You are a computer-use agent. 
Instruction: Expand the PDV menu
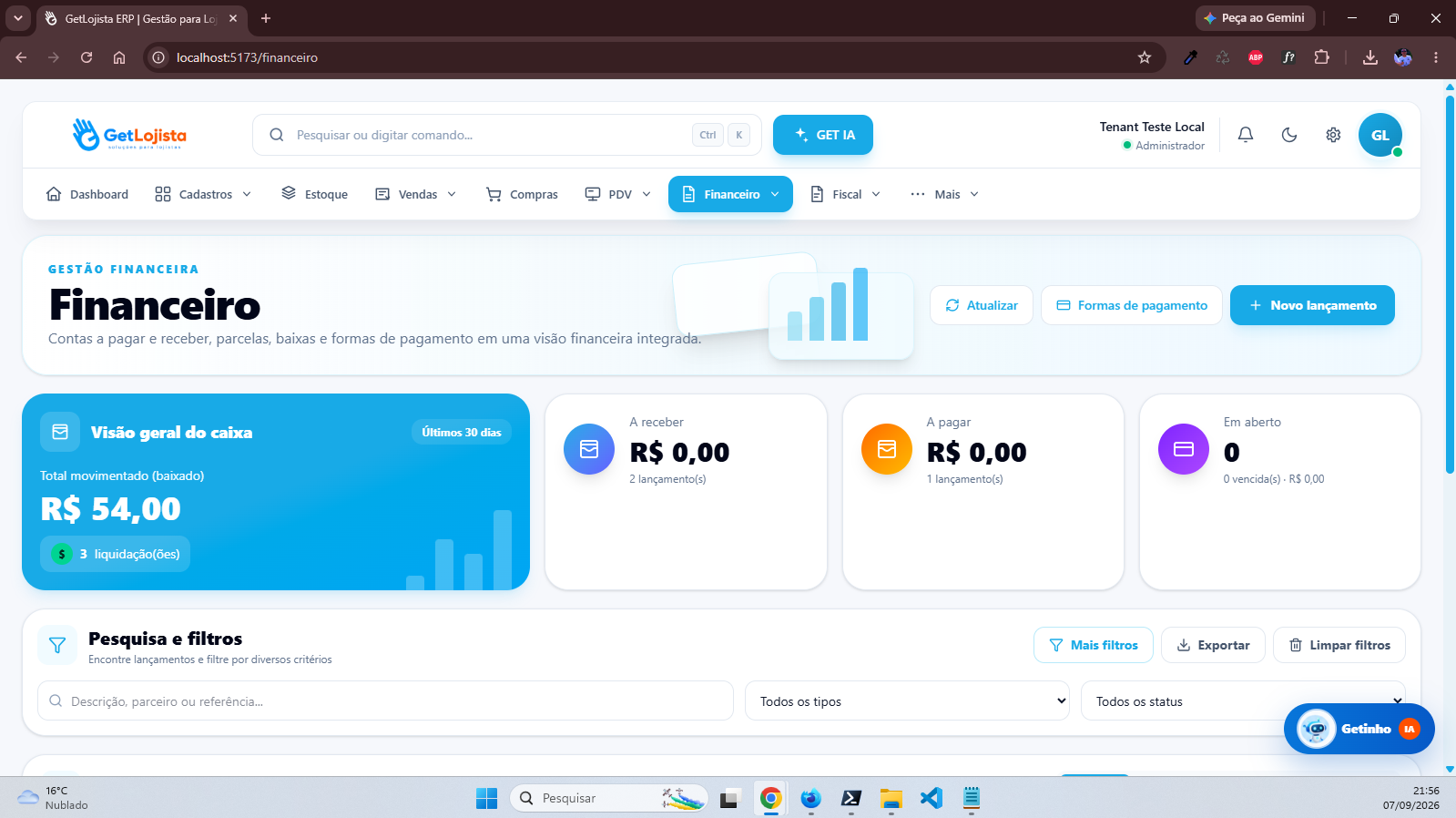pyautogui.click(x=618, y=194)
